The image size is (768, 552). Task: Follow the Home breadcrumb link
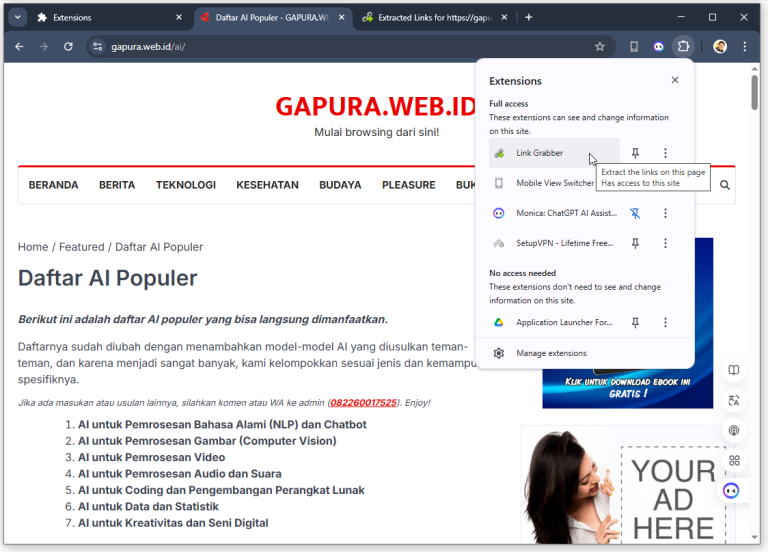click(x=33, y=247)
